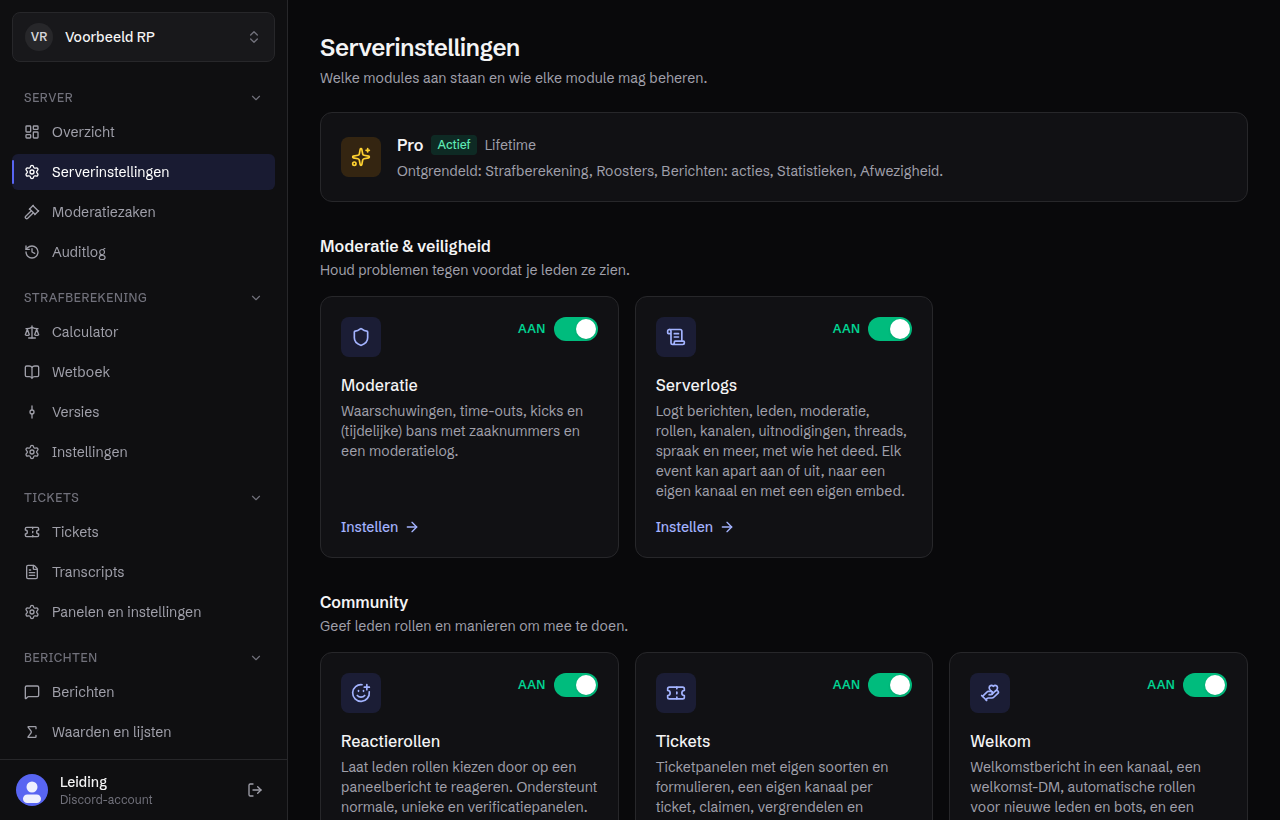This screenshot has height=820, width=1280.
Task: Open the Wetboek page
Action: 143,372
